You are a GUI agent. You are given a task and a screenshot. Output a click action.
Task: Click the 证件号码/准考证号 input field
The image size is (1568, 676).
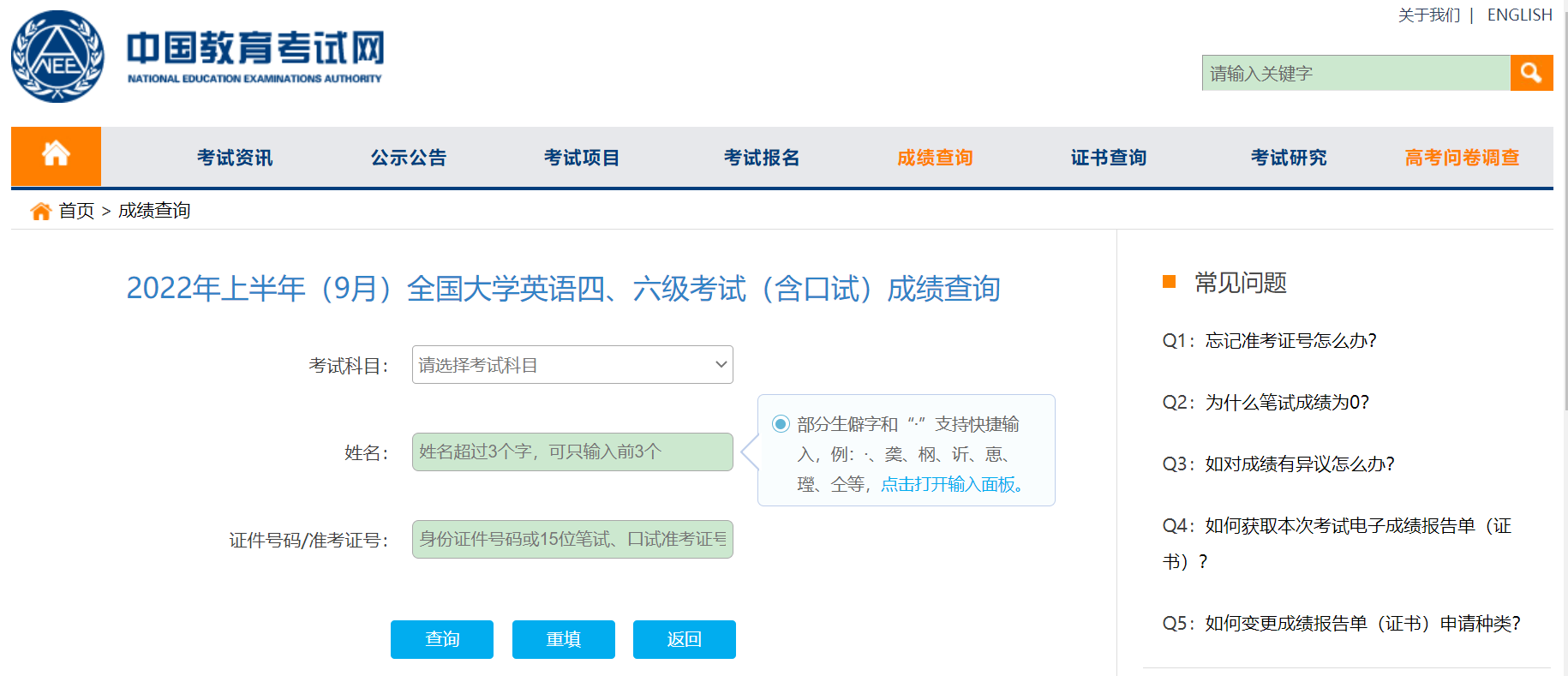click(x=572, y=539)
